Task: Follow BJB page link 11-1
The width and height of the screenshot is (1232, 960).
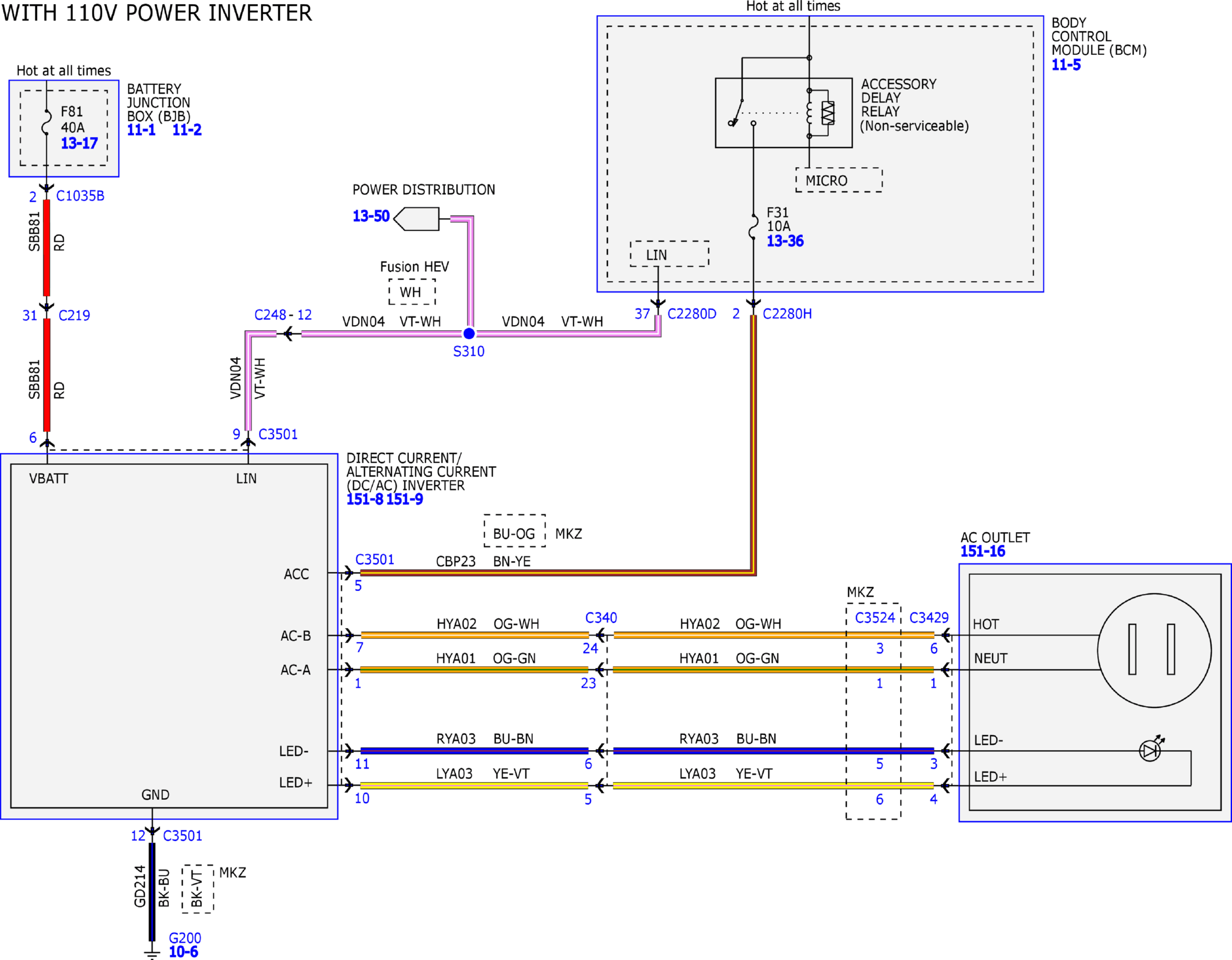Action: click(141, 130)
